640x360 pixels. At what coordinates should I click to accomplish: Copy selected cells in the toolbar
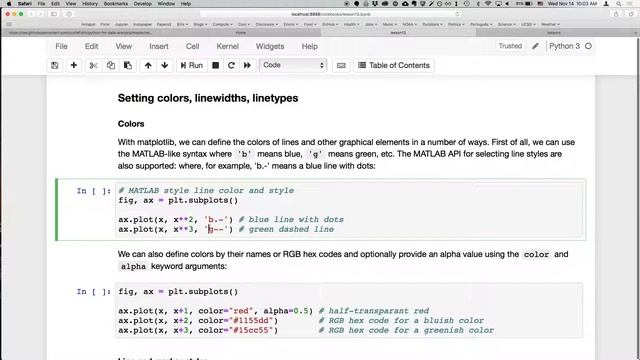111,65
